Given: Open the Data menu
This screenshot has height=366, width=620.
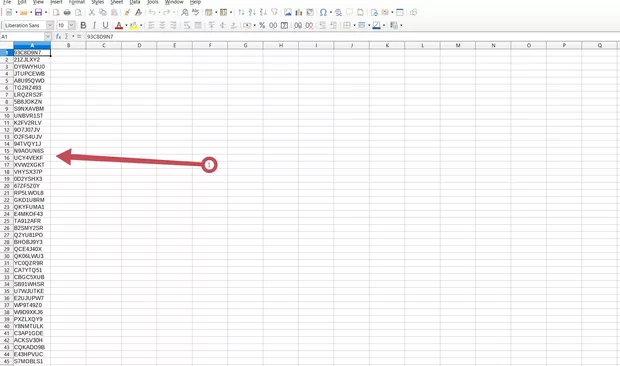Looking at the screenshot, I should coord(135,2).
